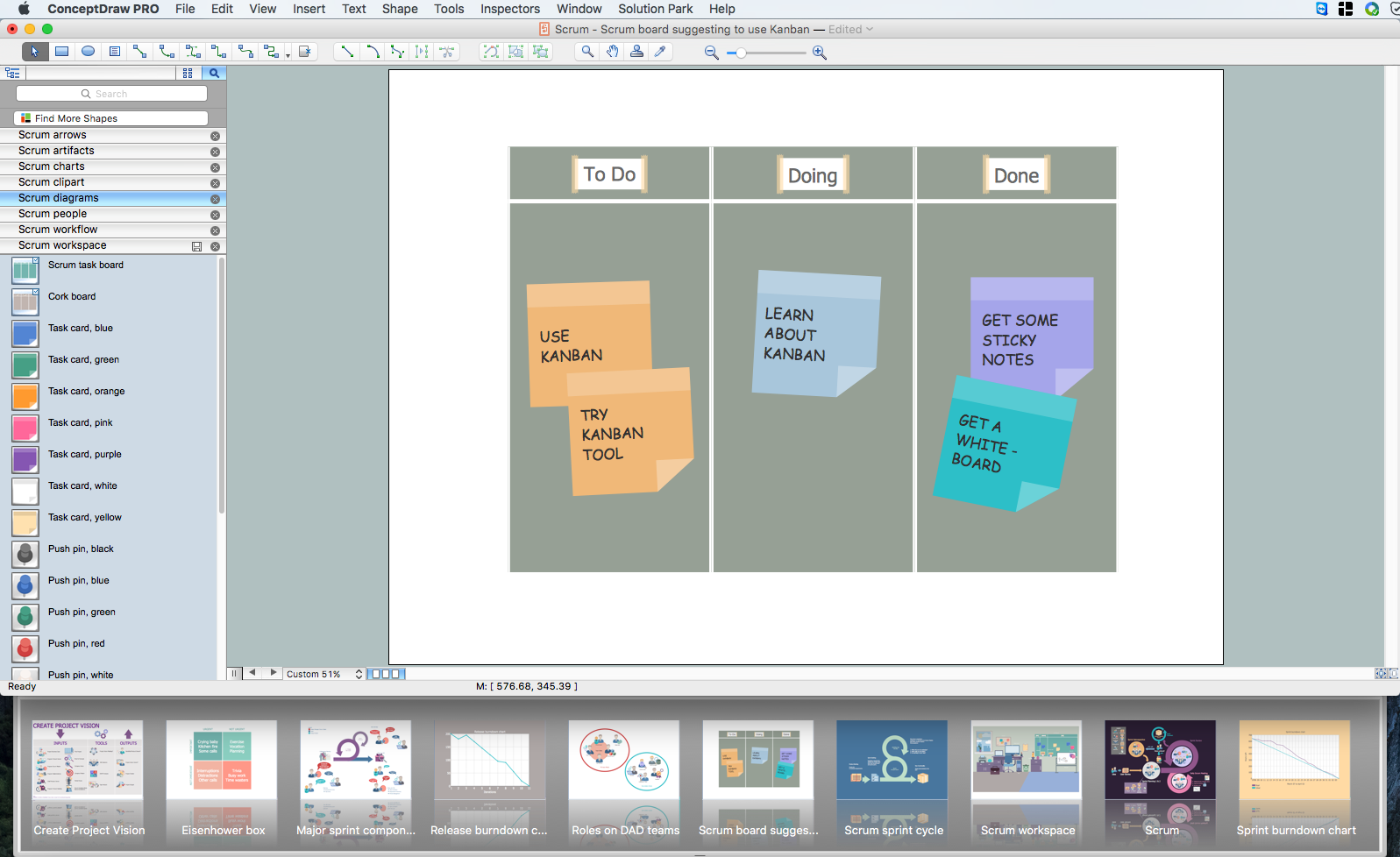Close the Scrum diagrams library
The height and width of the screenshot is (857, 1400).
(215, 199)
